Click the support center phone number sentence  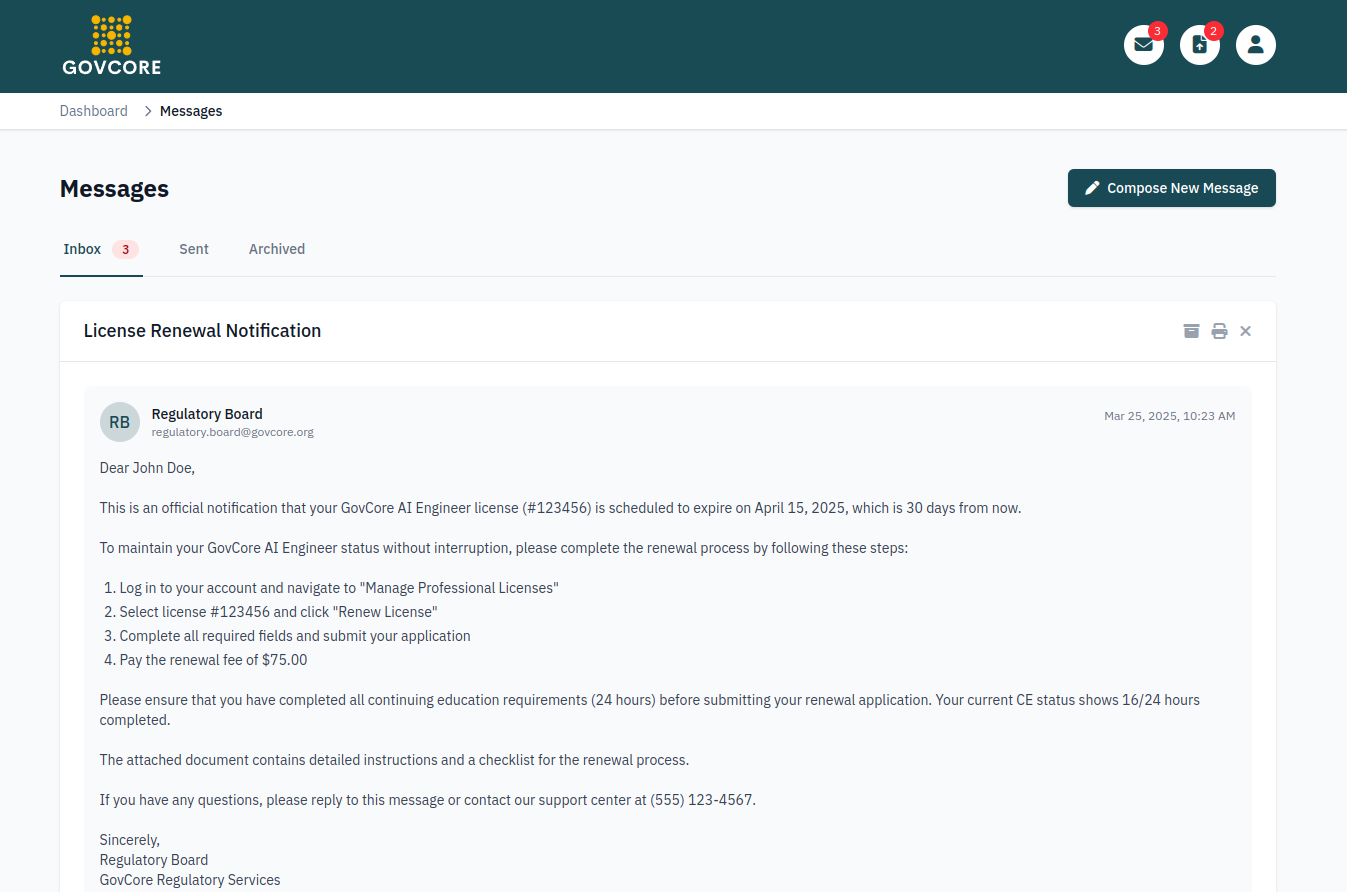coord(428,800)
